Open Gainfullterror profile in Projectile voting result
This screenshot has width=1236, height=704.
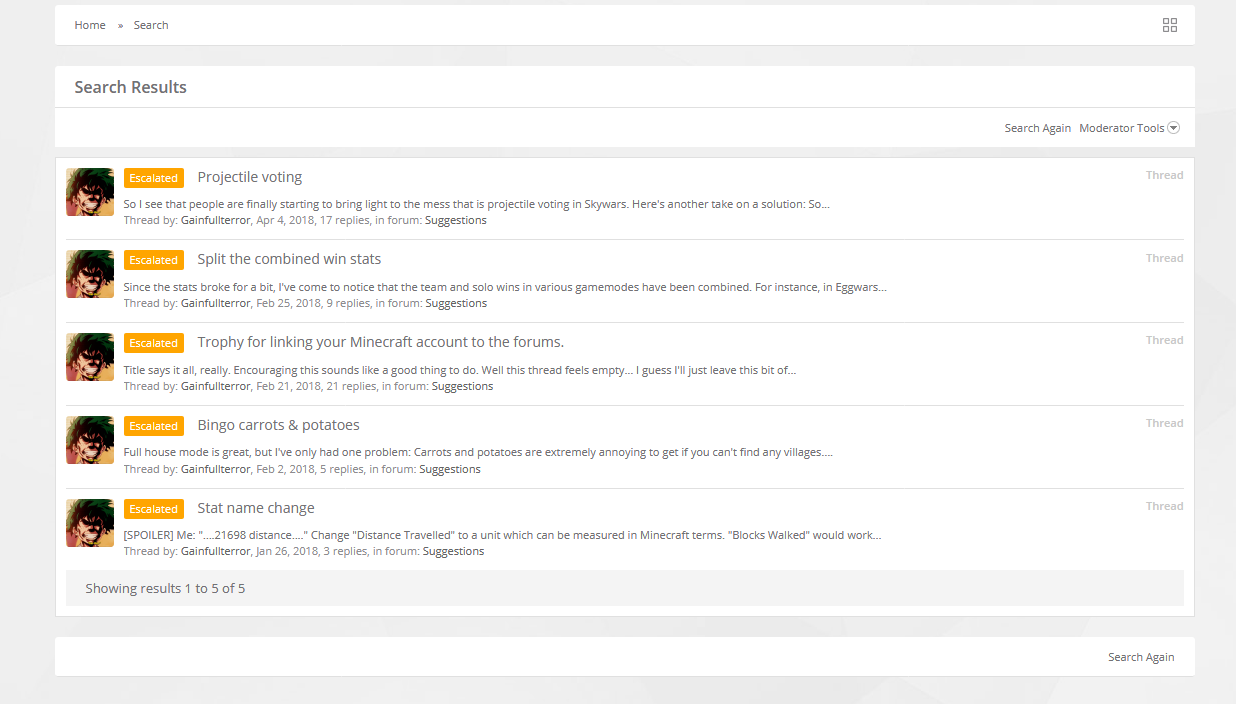(x=216, y=220)
